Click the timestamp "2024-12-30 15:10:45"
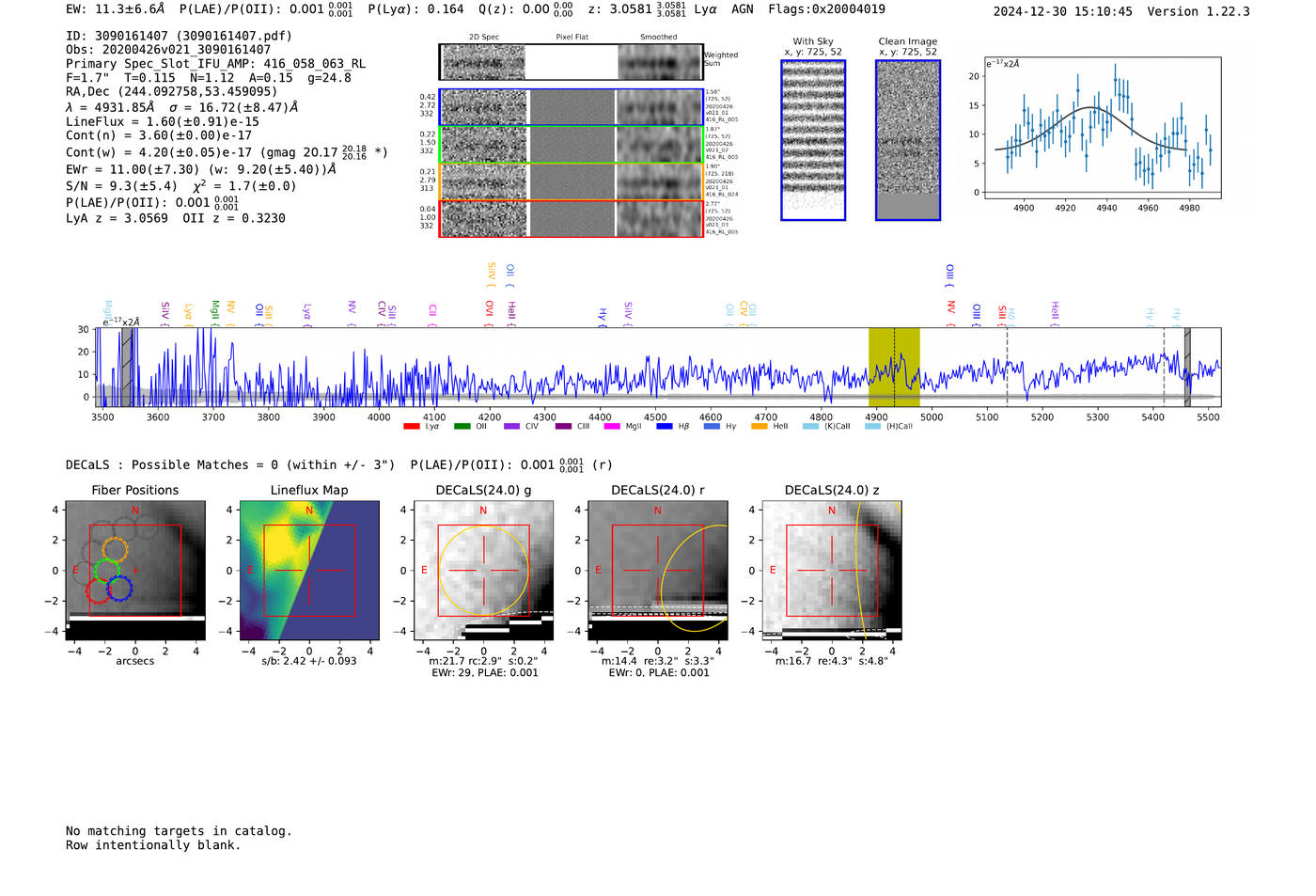Image resolution: width=1316 pixels, height=896 pixels. (x=1062, y=12)
